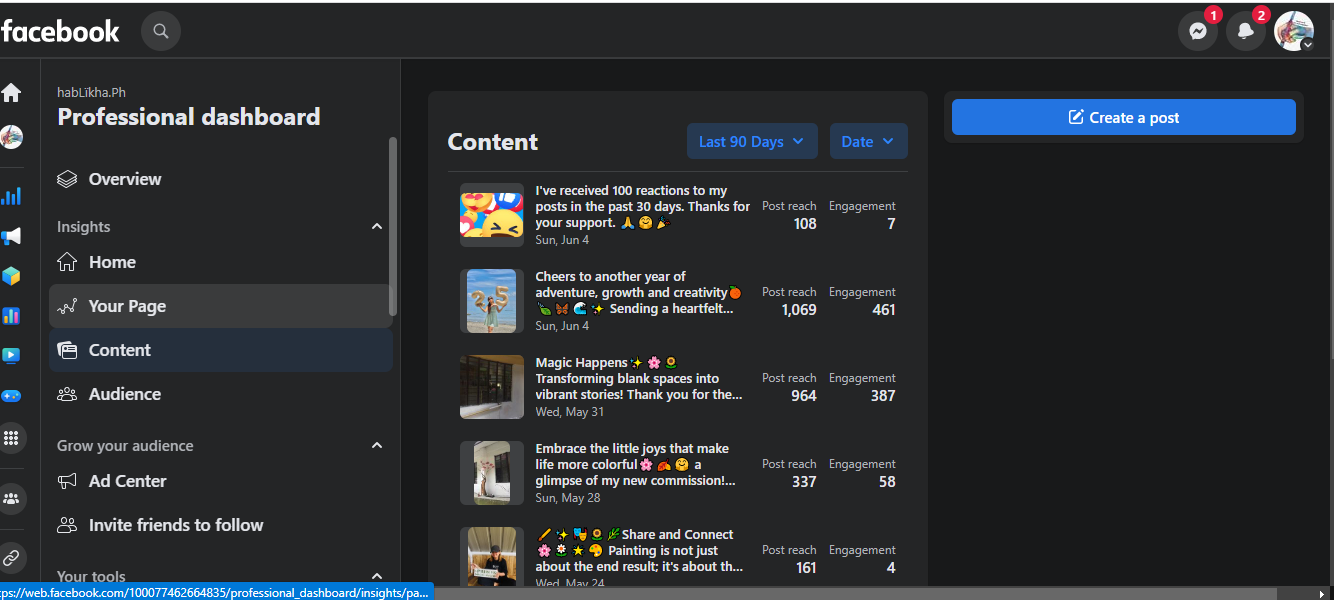Open the 25 balloons beach post thumbnail

coord(492,301)
